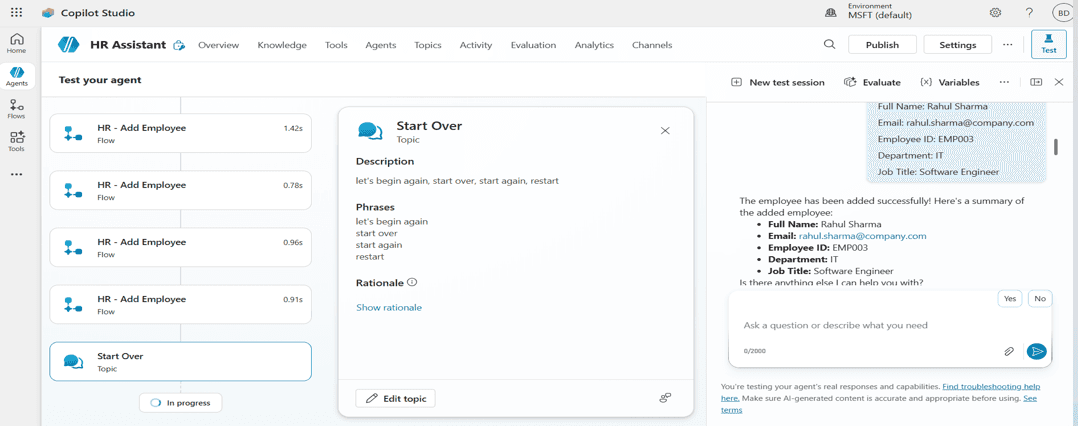Expand Show rationale

pyautogui.click(x=388, y=307)
